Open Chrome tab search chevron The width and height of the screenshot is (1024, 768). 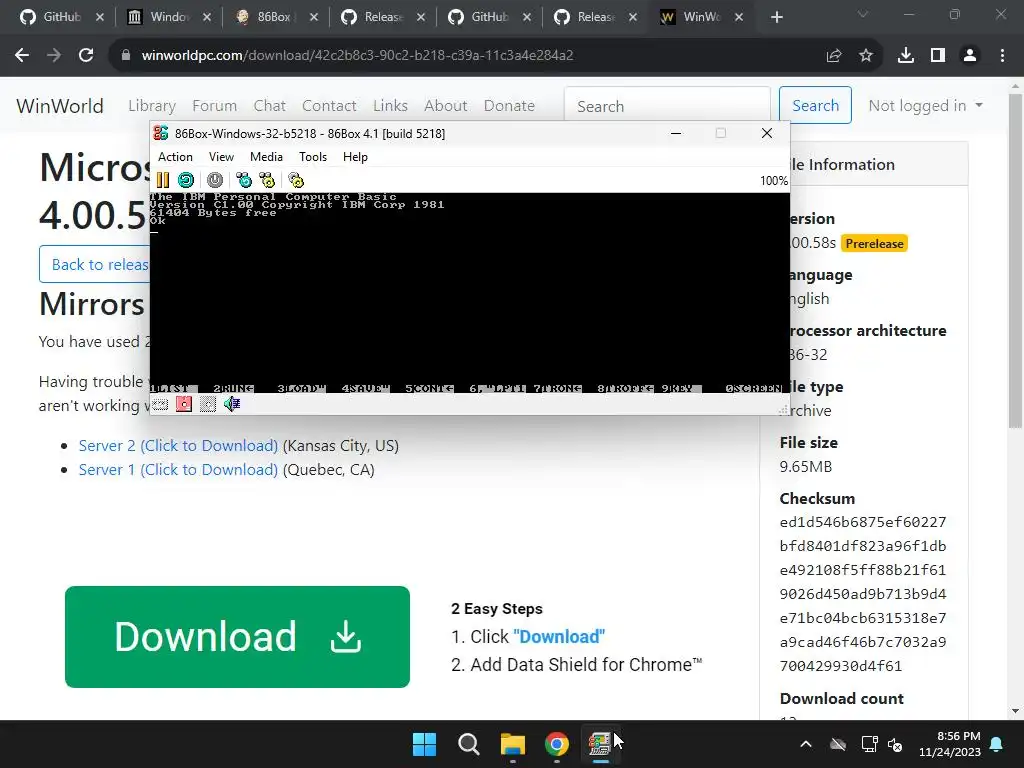tap(863, 14)
